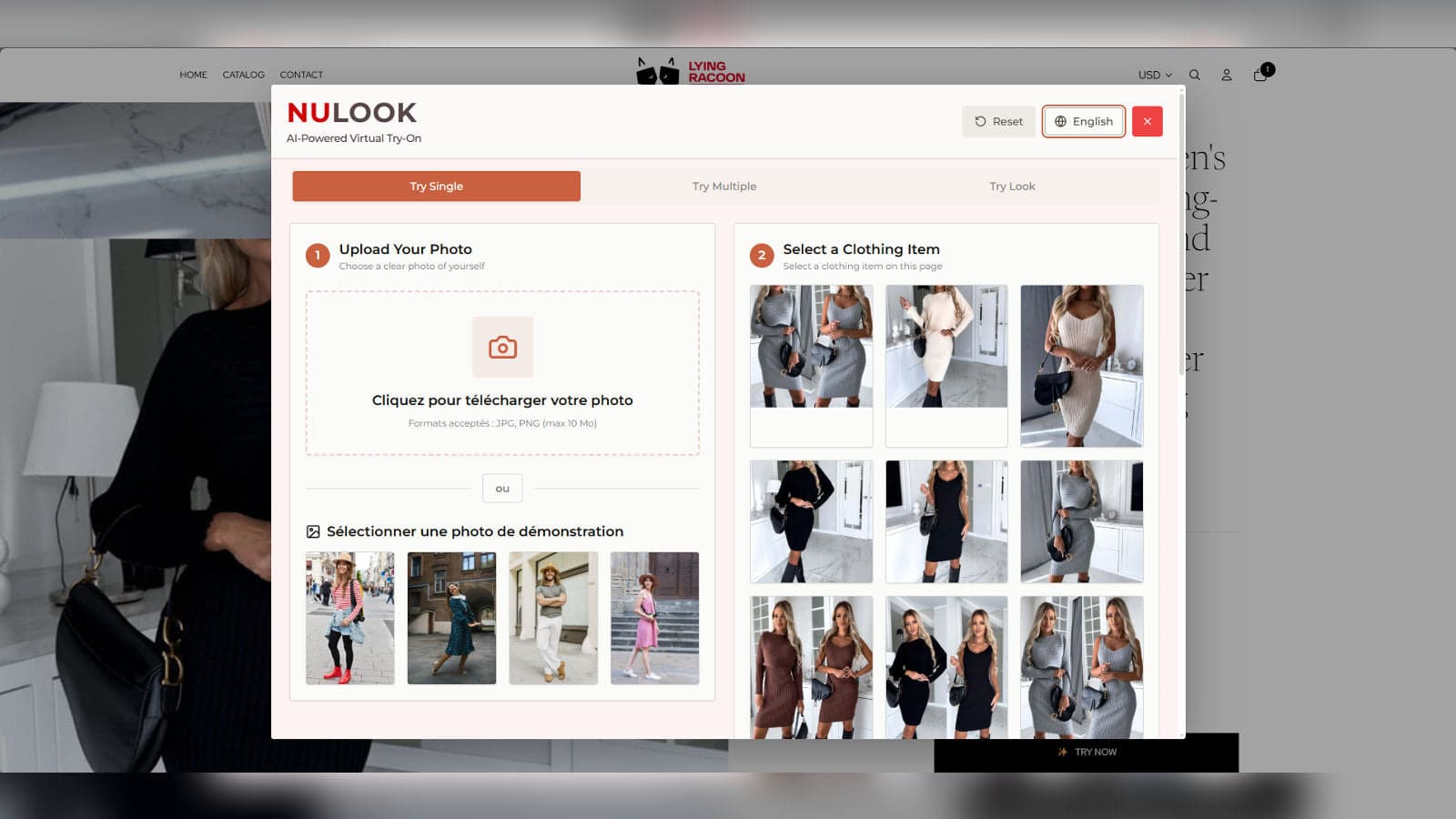Click 'Cliquez pour télécharger votre photo' upload area
Screen dimensions: 1456x819
coord(502,373)
